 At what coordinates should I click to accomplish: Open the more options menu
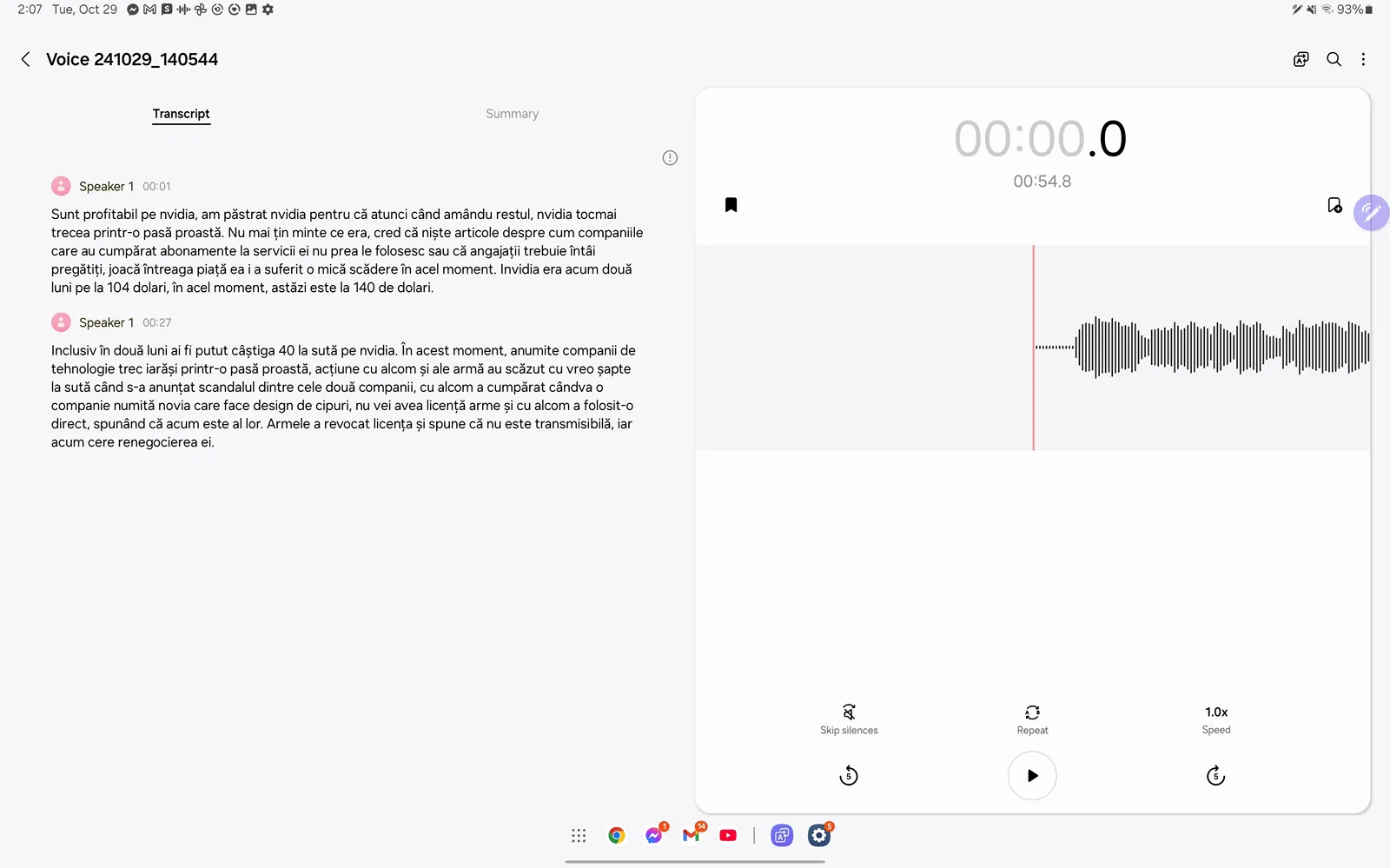(x=1363, y=59)
